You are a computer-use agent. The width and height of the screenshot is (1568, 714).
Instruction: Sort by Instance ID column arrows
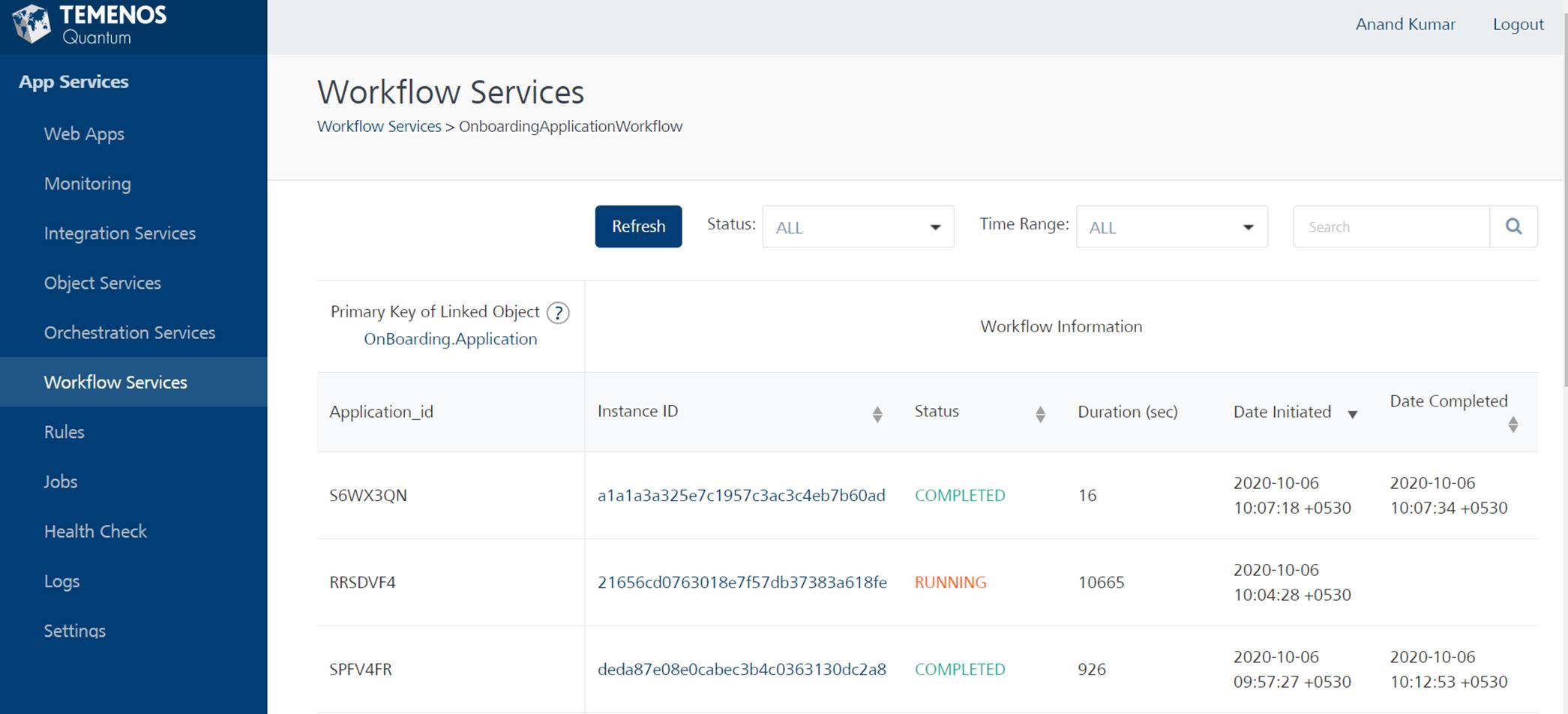tap(877, 414)
